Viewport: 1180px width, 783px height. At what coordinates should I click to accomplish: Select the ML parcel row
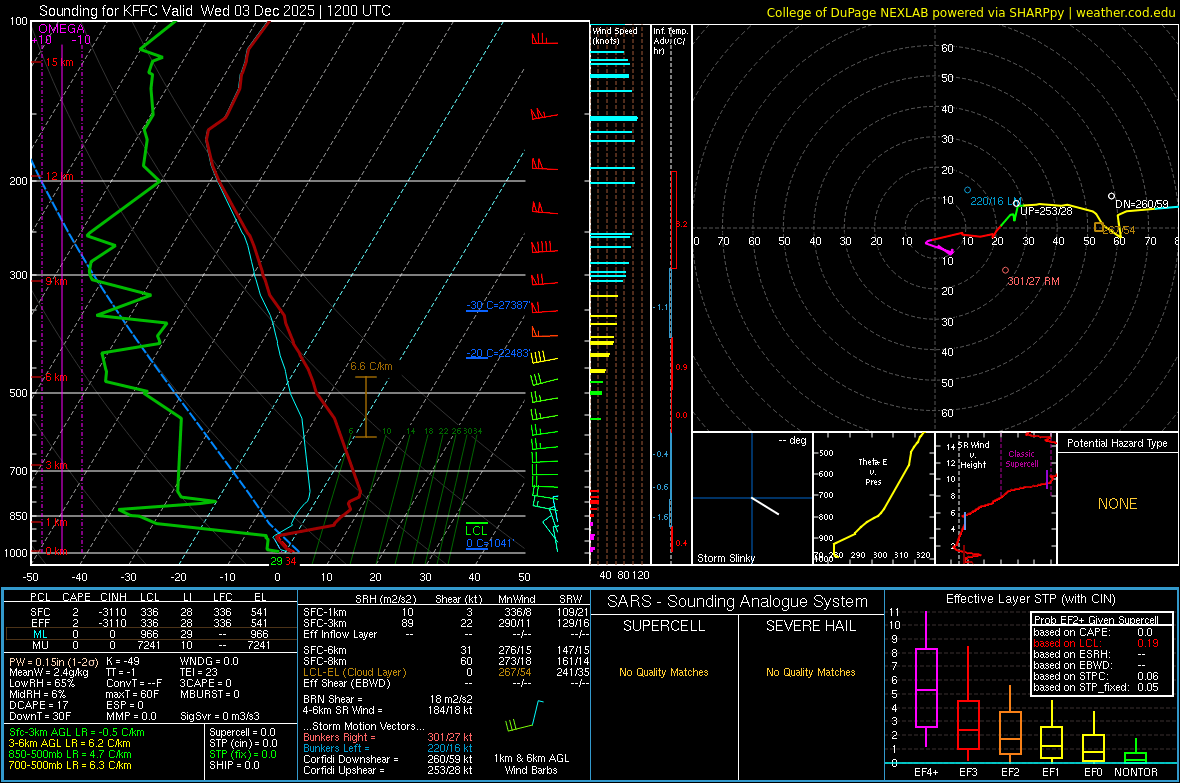pyautogui.click(x=150, y=634)
